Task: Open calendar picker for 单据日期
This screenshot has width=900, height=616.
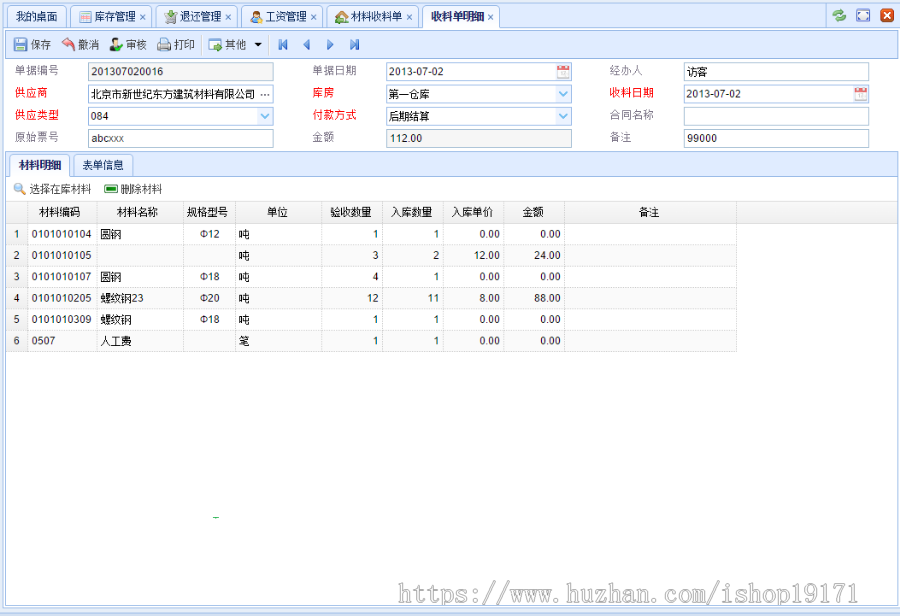Action: click(x=563, y=72)
